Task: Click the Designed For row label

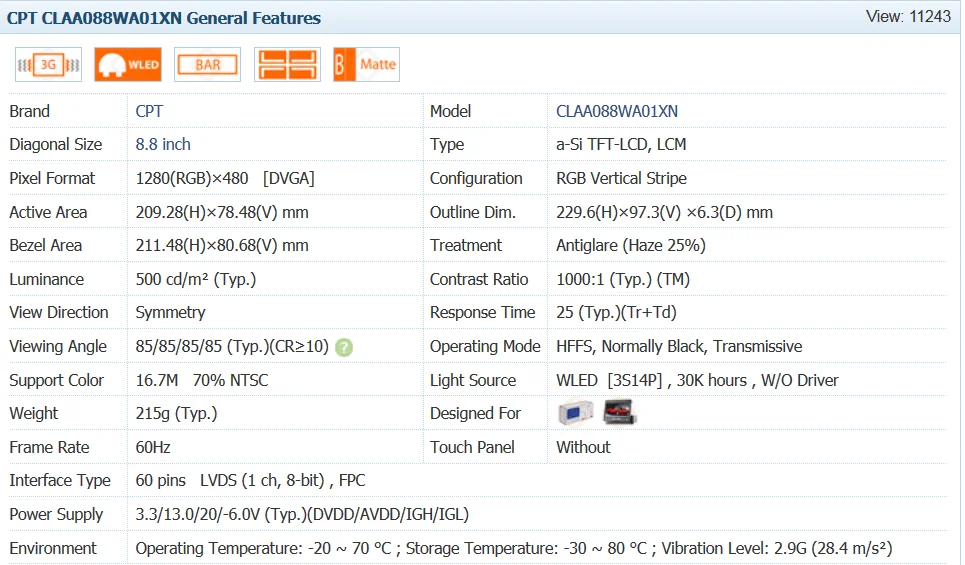Action: tap(475, 414)
